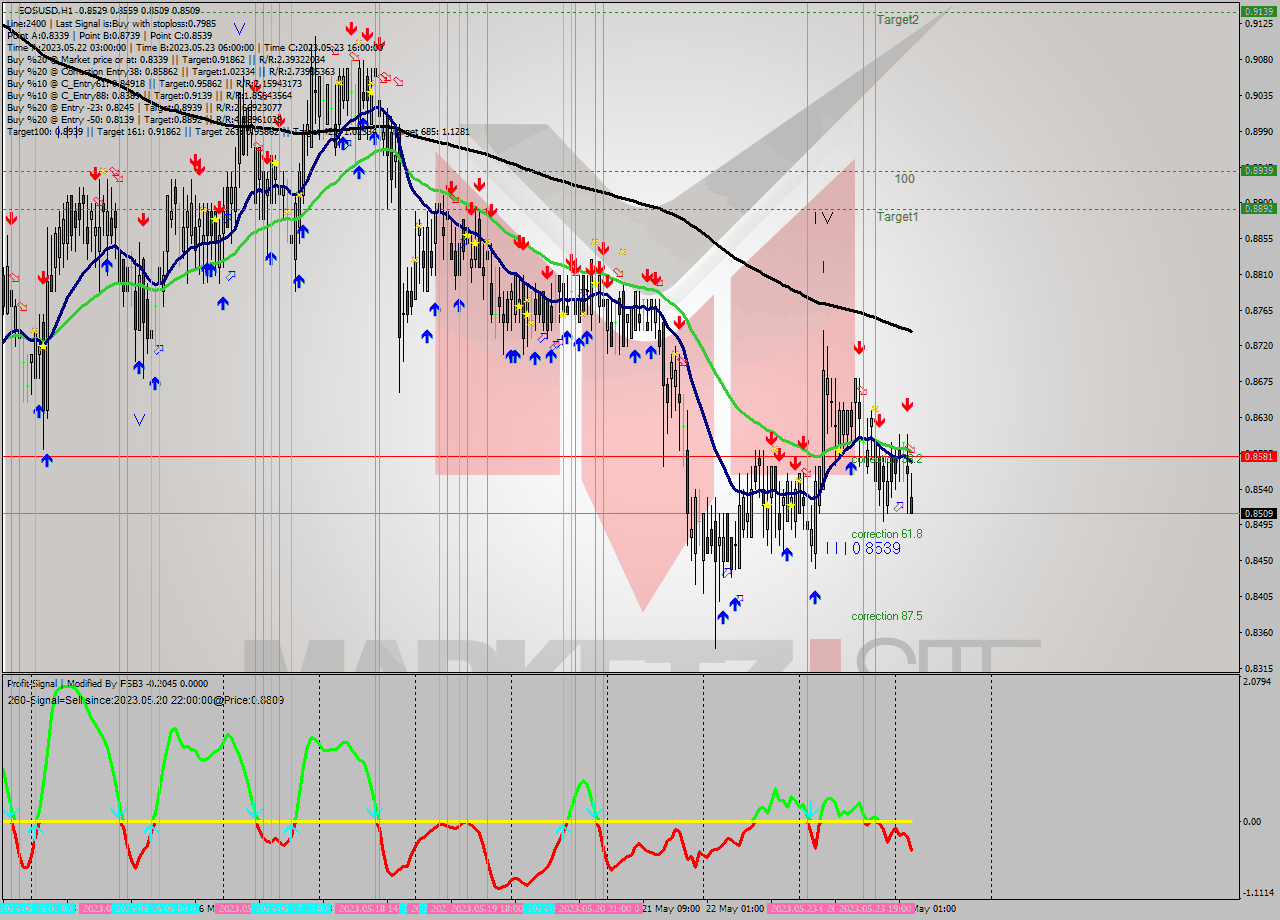Click the Target1 level label
This screenshot has height=920, width=1280.
tap(897, 216)
